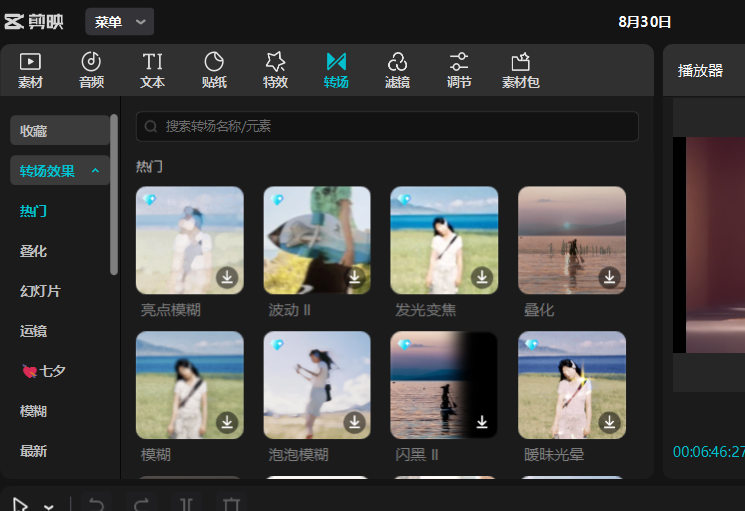Open the 滤镜 filters tab
Screen dimensions: 745x511
coord(397,70)
